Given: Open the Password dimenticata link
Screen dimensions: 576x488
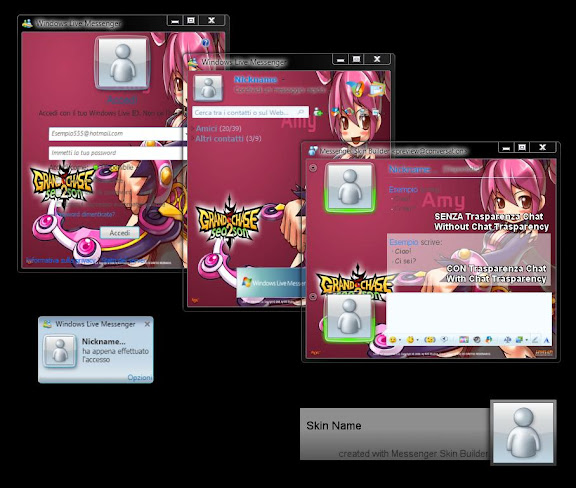Looking at the screenshot, I should pos(86,214).
